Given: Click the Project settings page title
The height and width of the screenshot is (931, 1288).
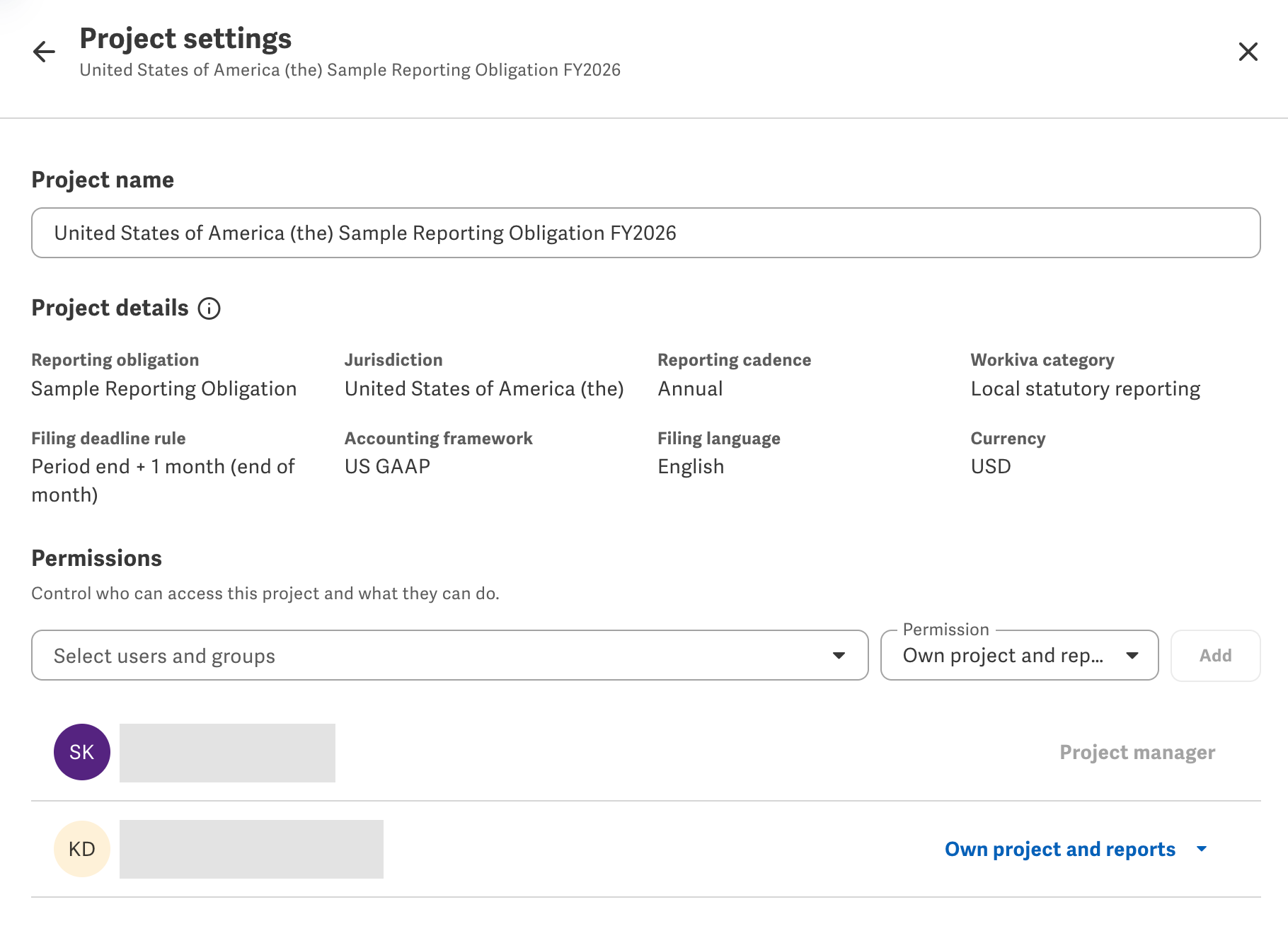Looking at the screenshot, I should [185, 38].
